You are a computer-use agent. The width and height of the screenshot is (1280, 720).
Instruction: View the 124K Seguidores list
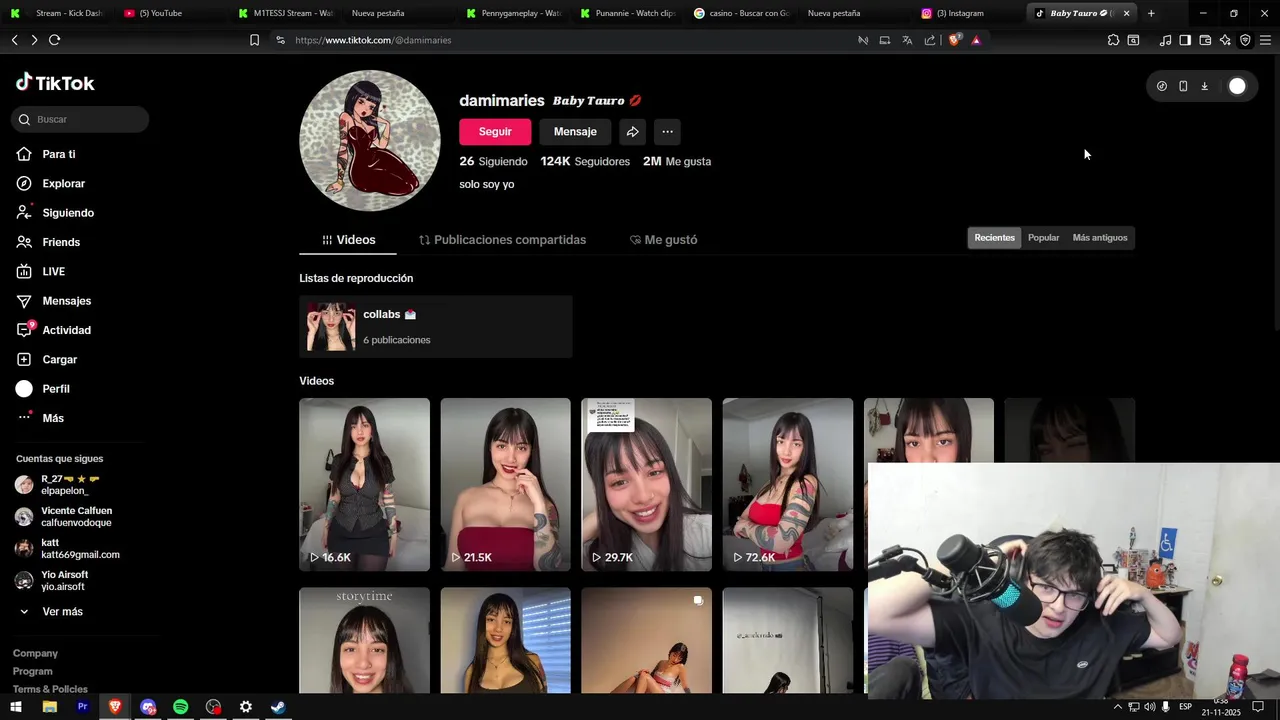[585, 161]
